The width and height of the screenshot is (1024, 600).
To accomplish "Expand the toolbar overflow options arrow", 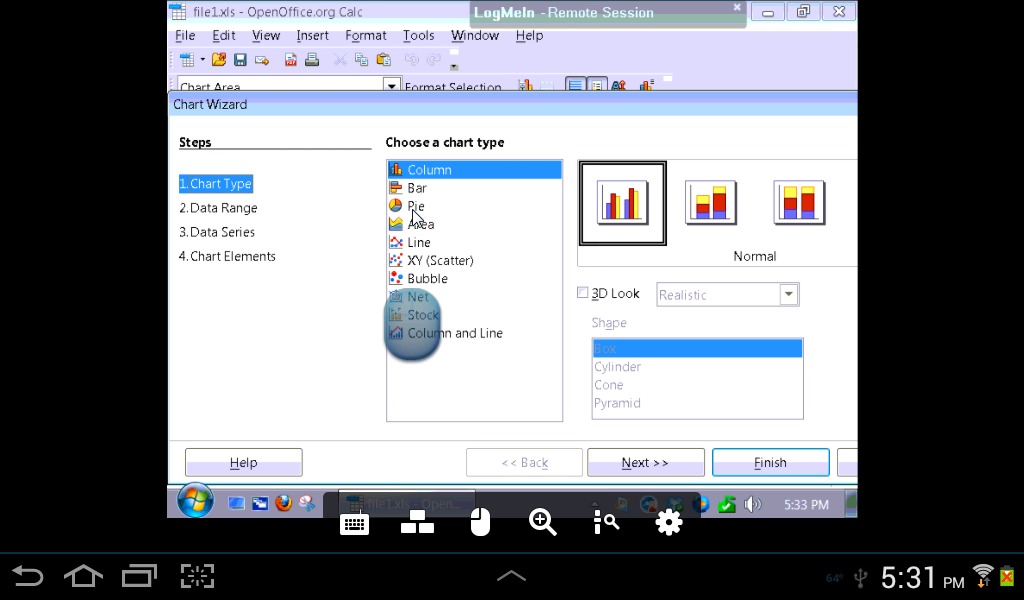I will [454, 67].
